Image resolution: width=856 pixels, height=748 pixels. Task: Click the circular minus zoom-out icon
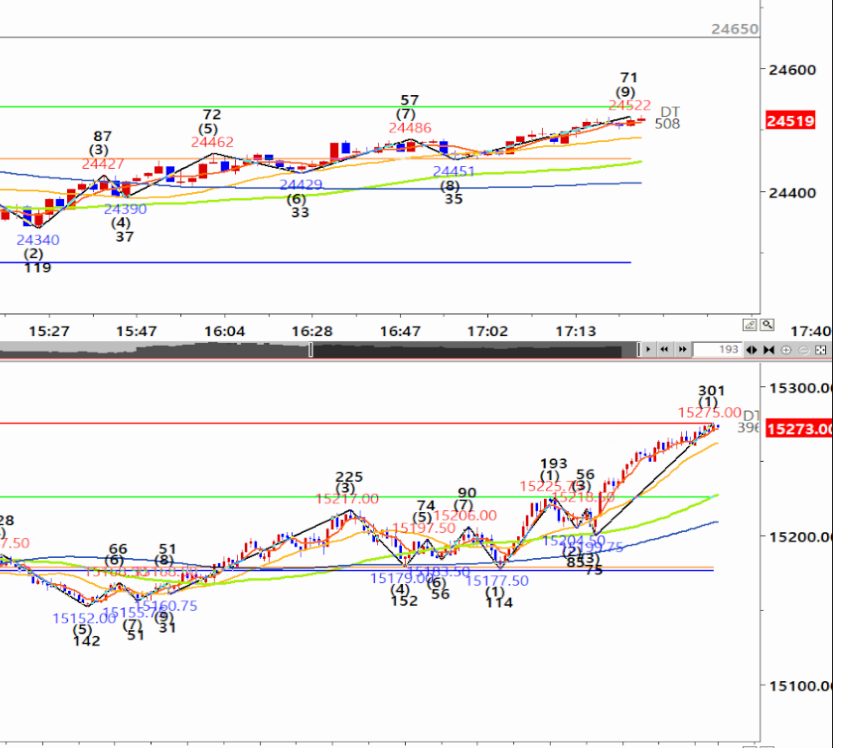(x=803, y=349)
